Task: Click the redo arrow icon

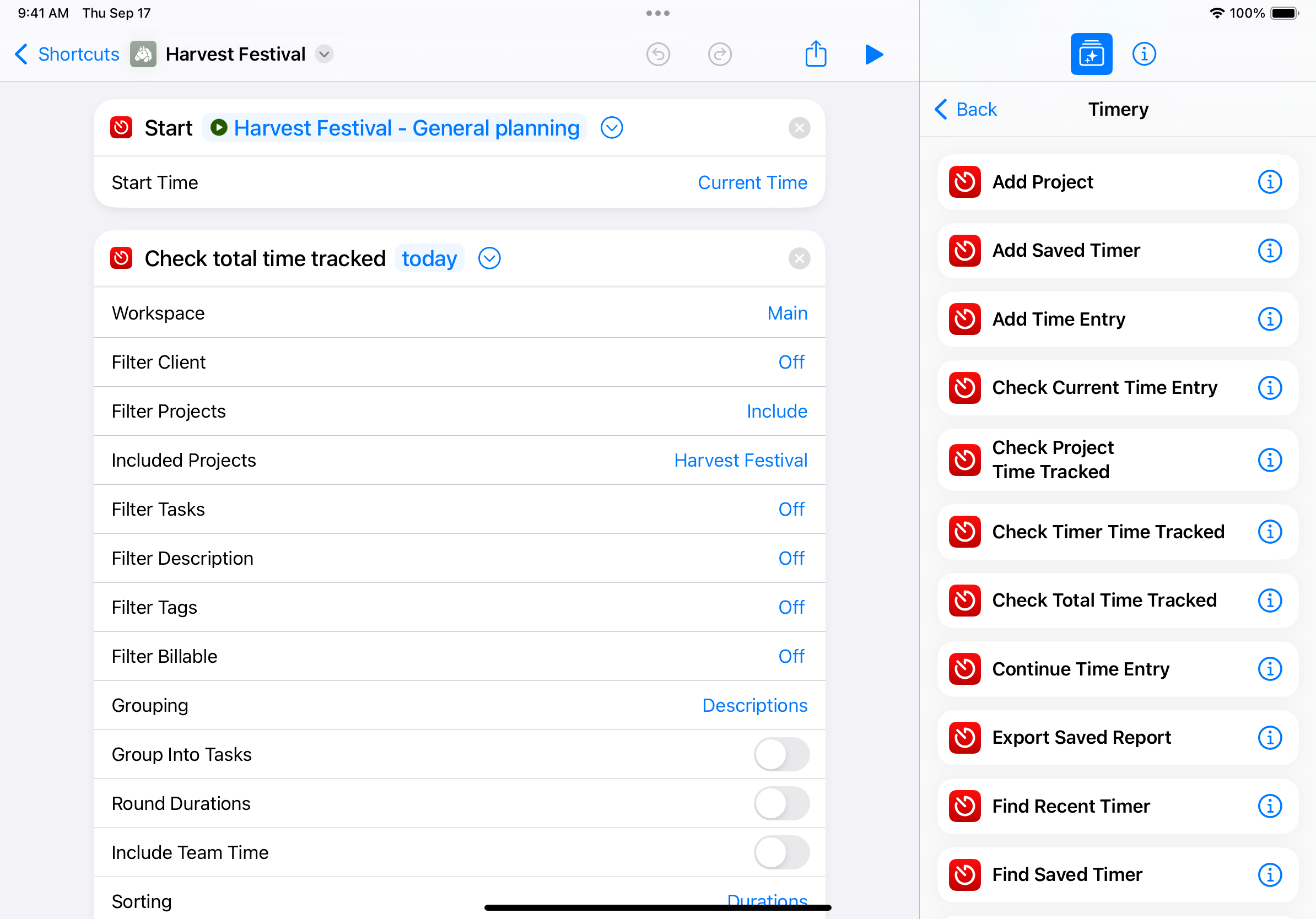Action: click(x=720, y=55)
